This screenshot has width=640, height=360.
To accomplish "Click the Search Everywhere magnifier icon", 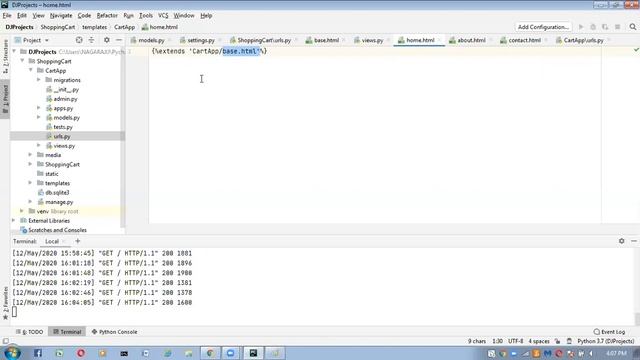I will [x=633, y=27].
